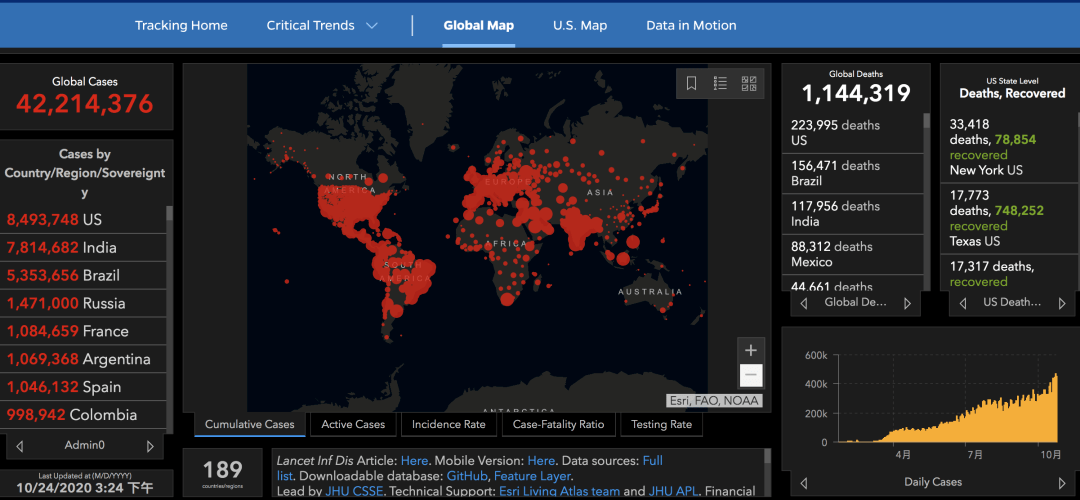Select Argentina in the cases list

[x=83, y=360]
